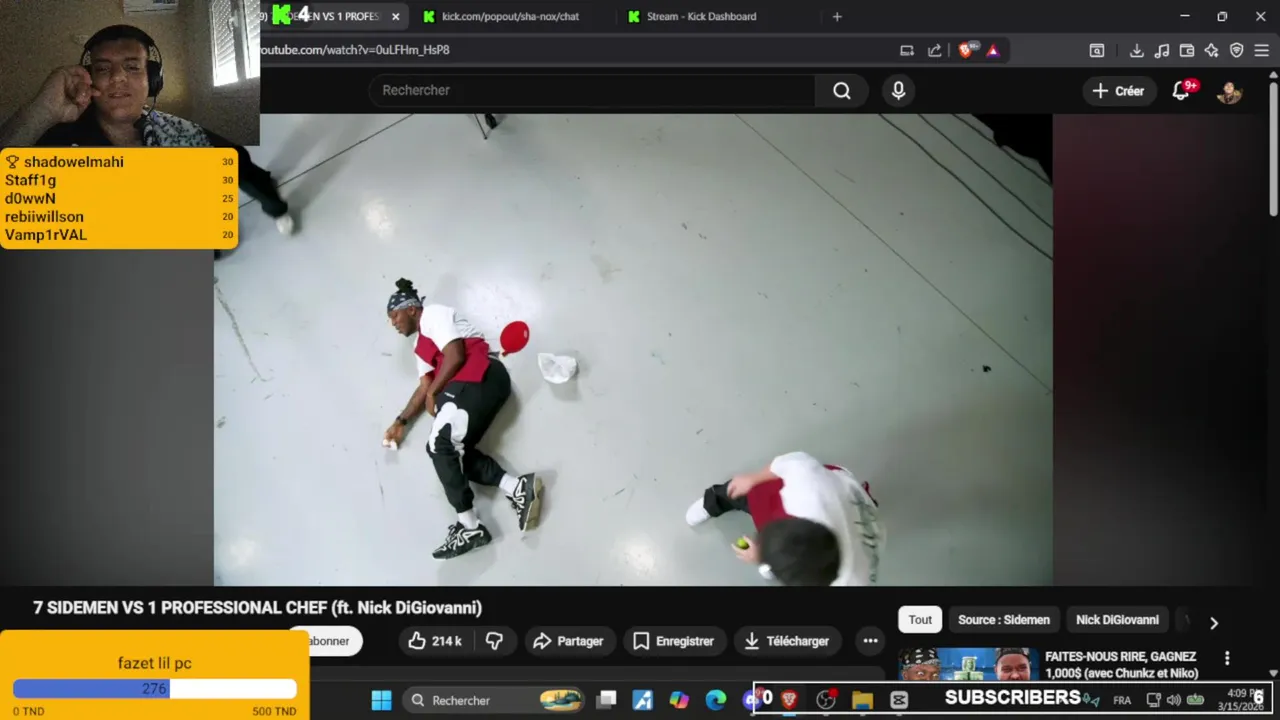Start voice search with microphone icon
Screen dimensions: 1280x720
click(898, 91)
